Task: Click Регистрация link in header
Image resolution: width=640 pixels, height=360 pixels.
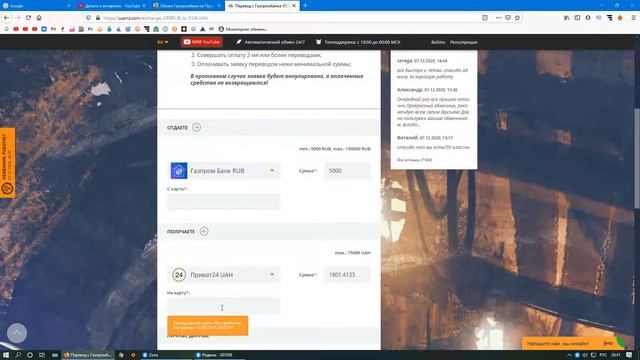Action: pyautogui.click(x=463, y=42)
